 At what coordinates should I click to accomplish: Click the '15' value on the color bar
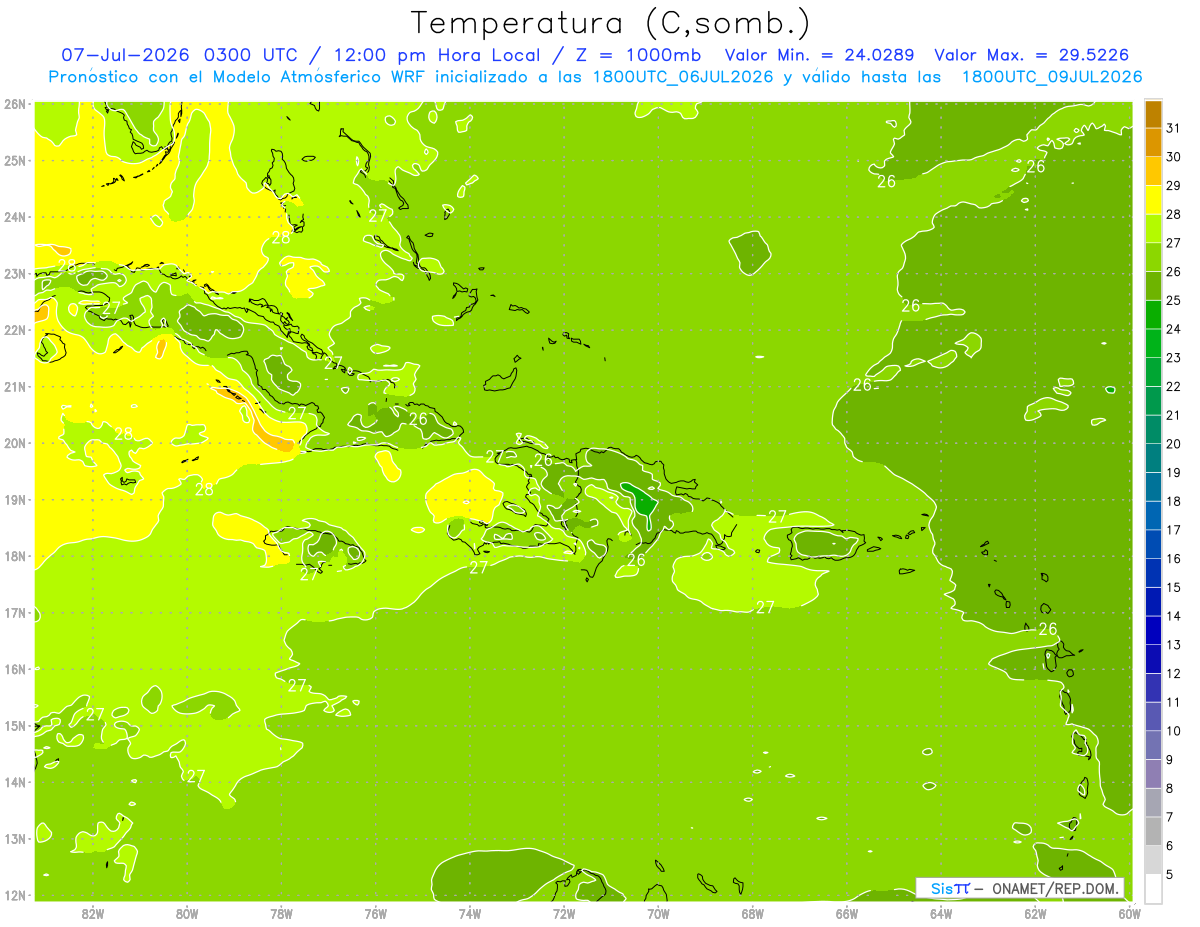pyautogui.click(x=1173, y=587)
